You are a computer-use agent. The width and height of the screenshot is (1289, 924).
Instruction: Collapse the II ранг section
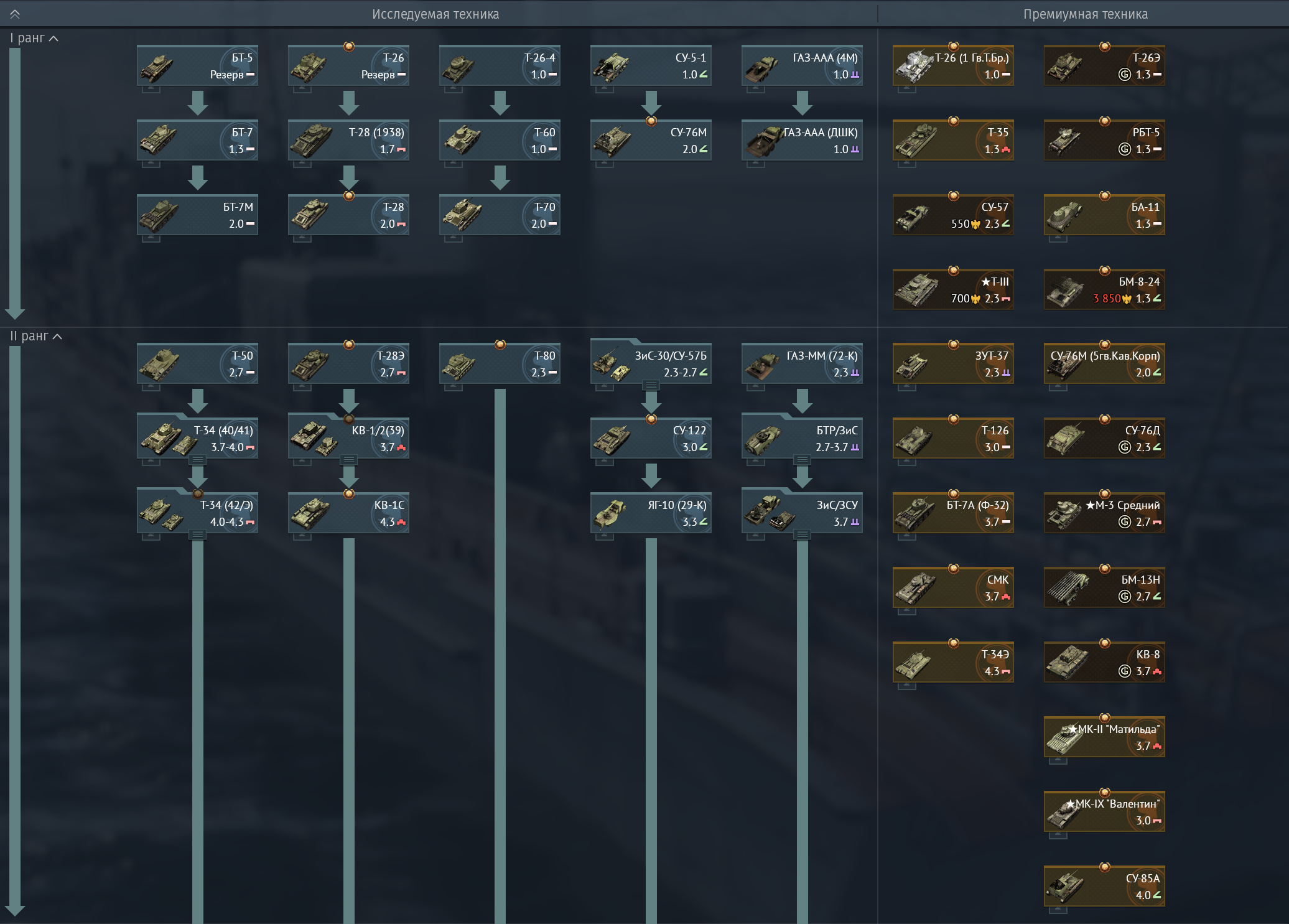(36, 336)
